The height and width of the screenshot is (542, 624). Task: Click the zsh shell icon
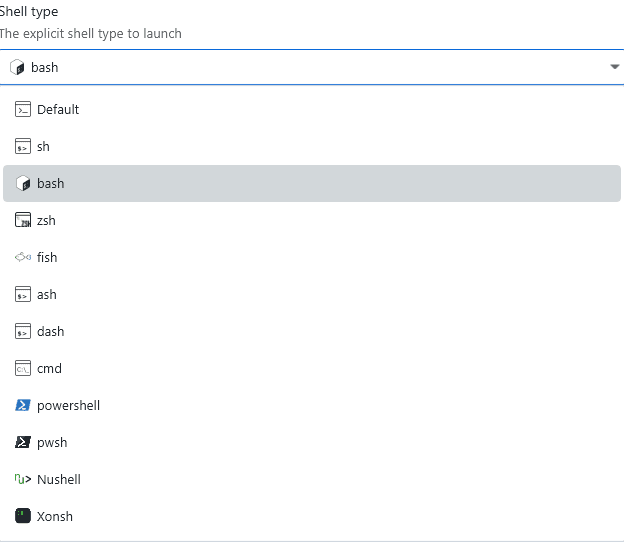tap(23, 220)
